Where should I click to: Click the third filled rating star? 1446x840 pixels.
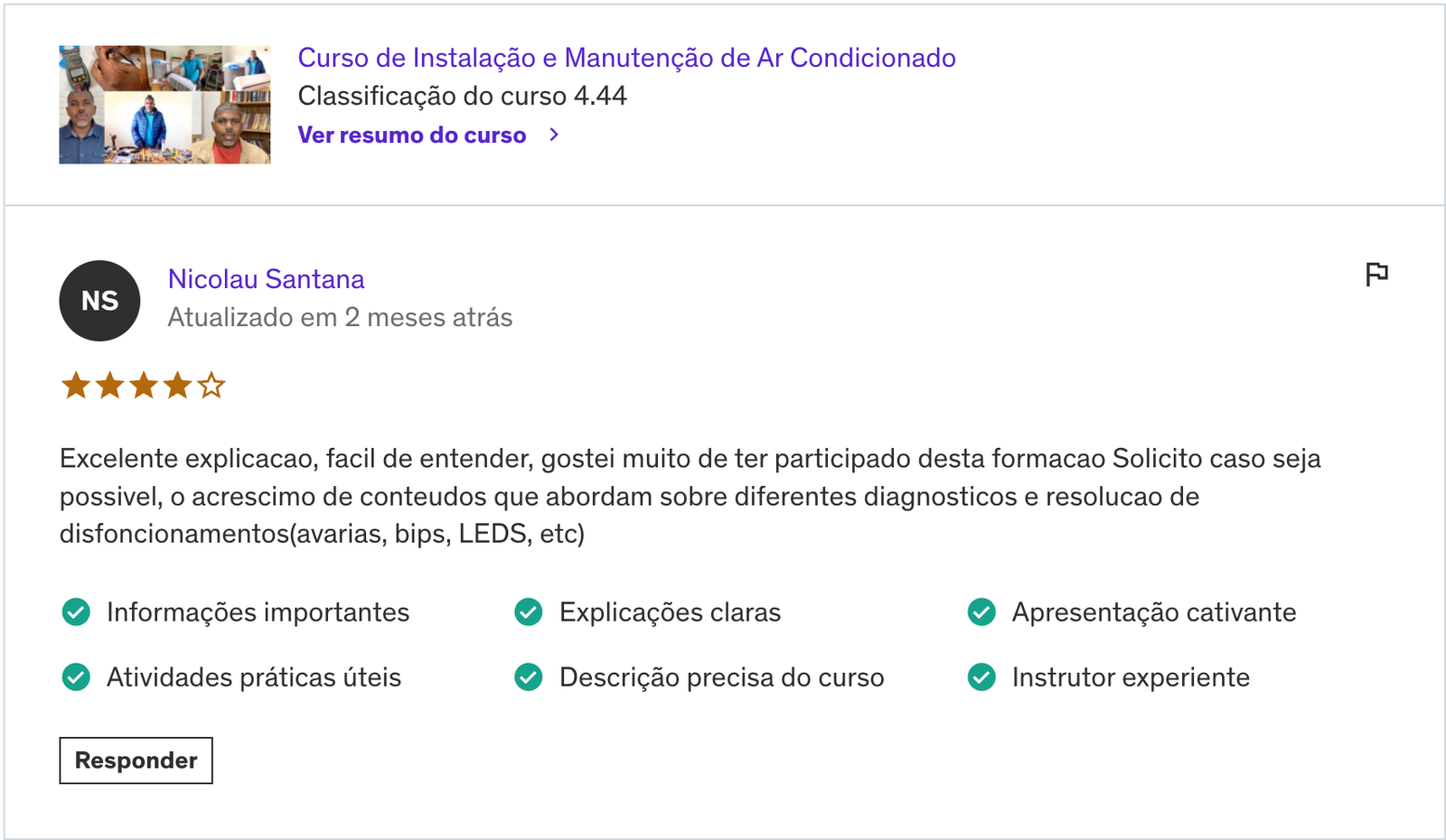[x=144, y=386]
